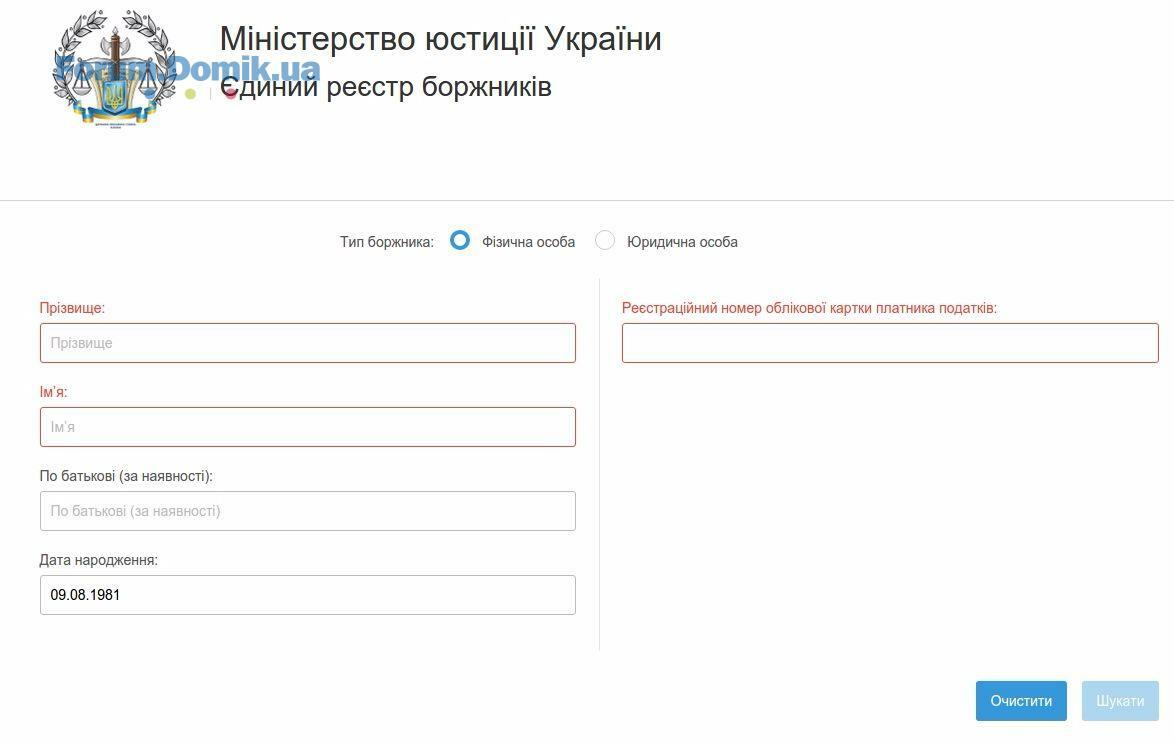Click the 'Реєстраційний номер облікової картки' label
The image size is (1174, 743).
[809, 308]
